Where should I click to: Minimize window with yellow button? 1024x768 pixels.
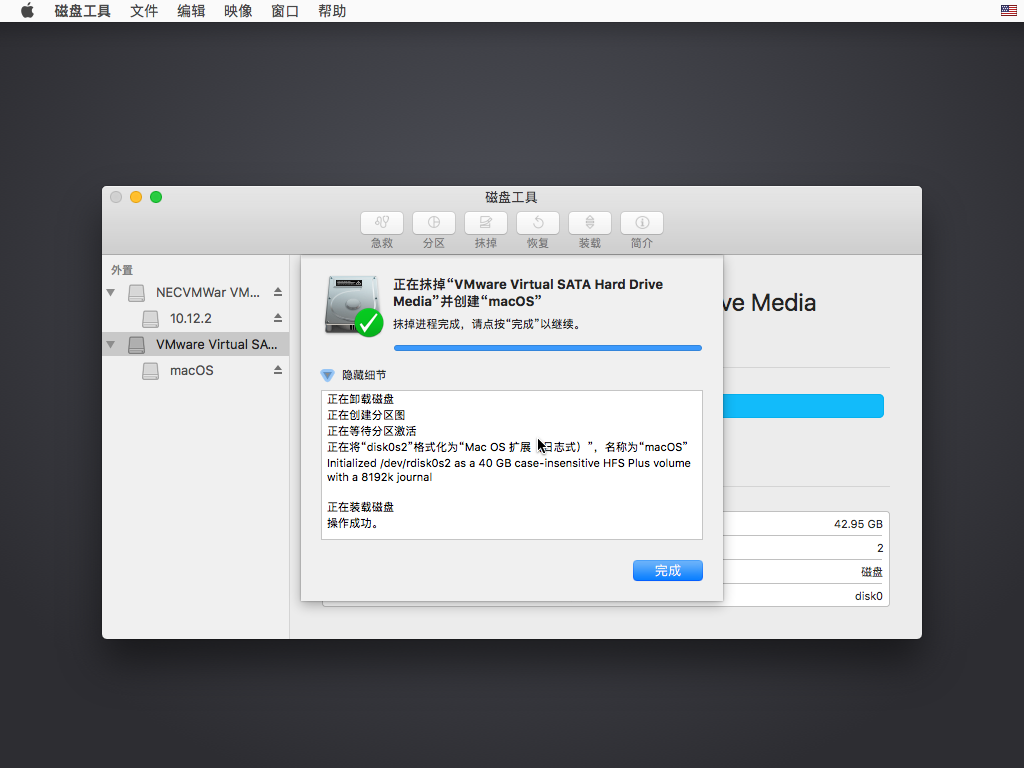[136, 197]
